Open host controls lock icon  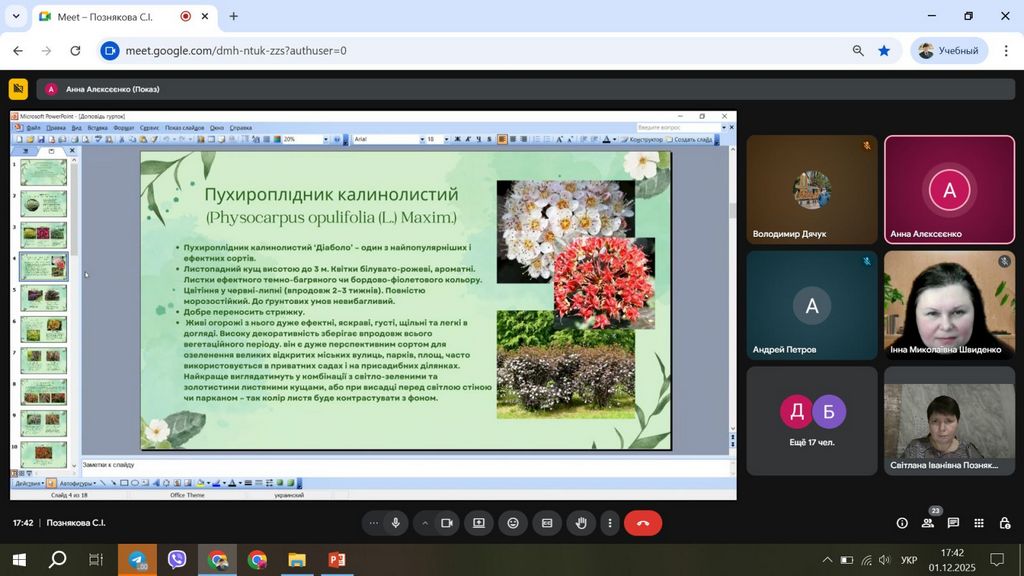click(1004, 523)
